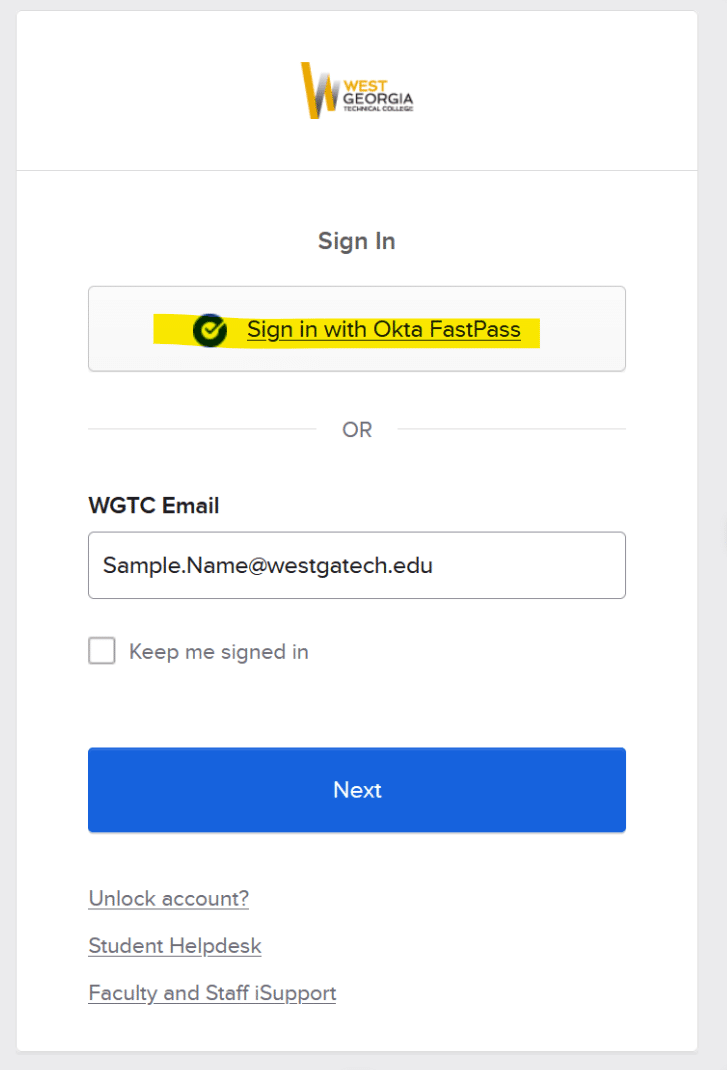Screen dimensions: 727x1070
Task: Open the Sign In header area
Action: [357, 240]
